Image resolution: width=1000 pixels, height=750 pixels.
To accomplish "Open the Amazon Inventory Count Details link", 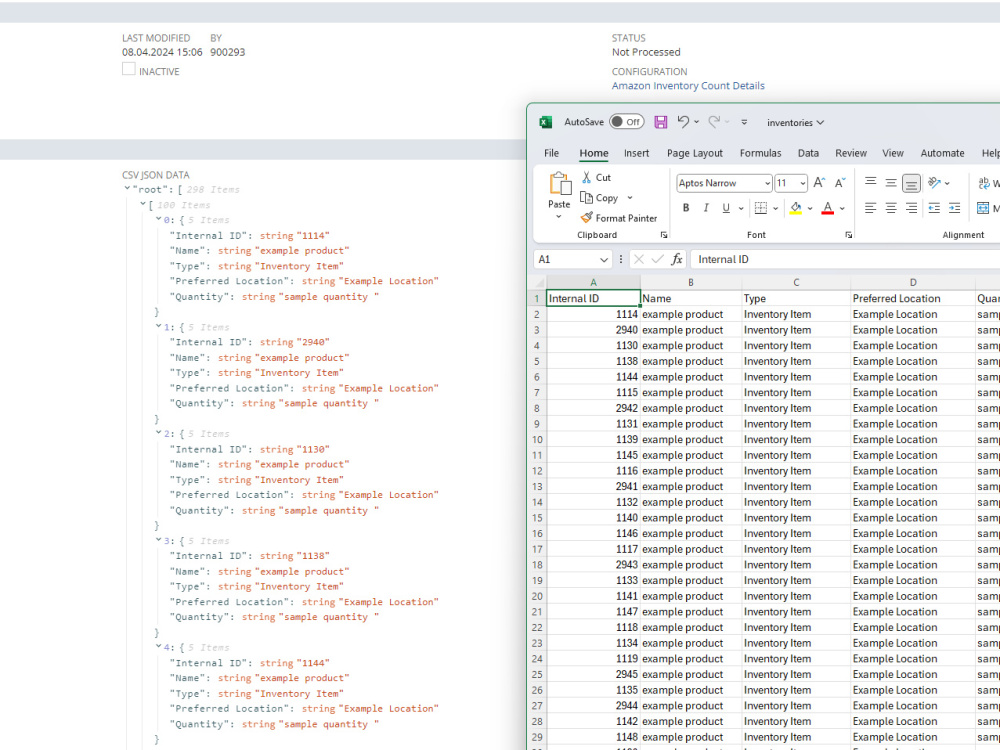I will coord(688,86).
